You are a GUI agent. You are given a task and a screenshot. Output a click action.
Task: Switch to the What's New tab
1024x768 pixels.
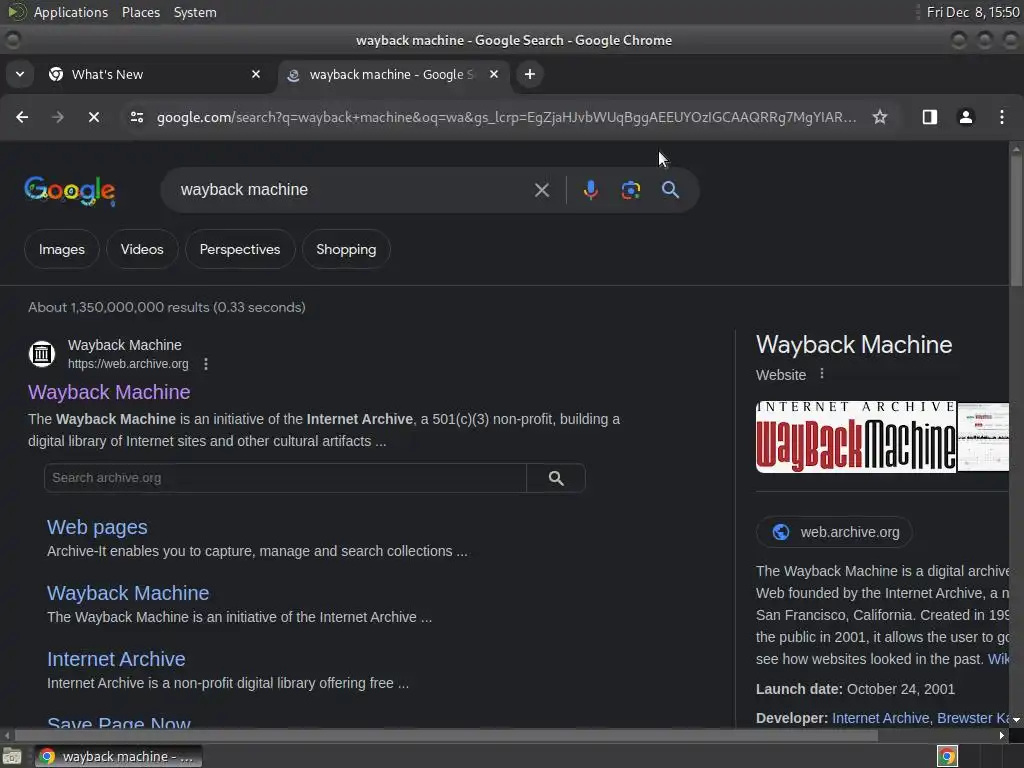[x=153, y=74]
